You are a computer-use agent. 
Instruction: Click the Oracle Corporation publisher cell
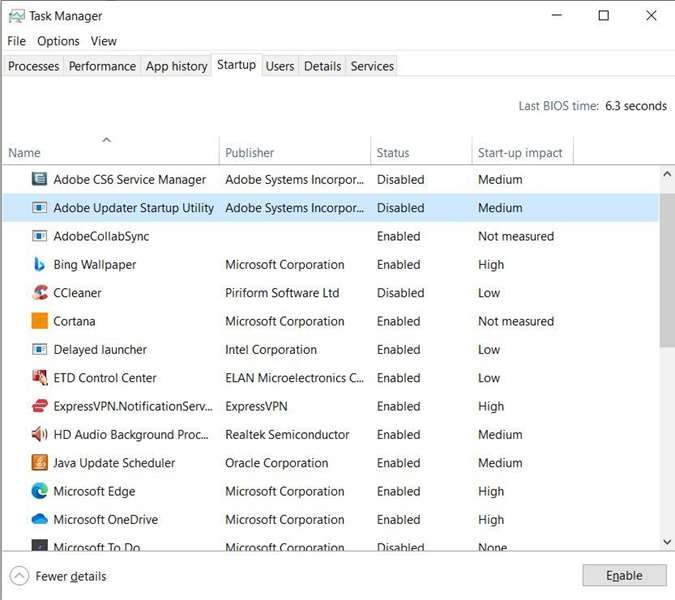pyautogui.click(x=276, y=463)
